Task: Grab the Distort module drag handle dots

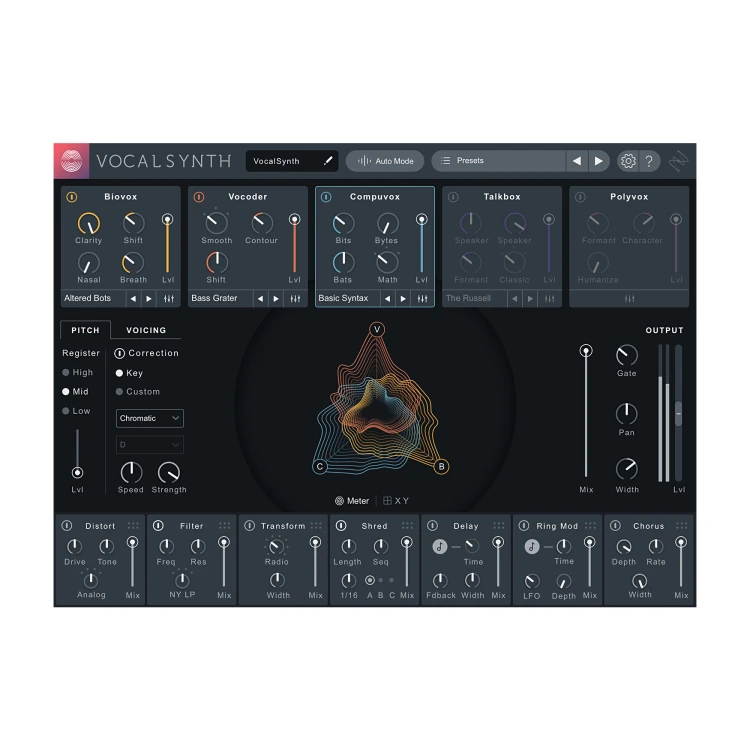Action: pyautogui.click(x=133, y=526)
